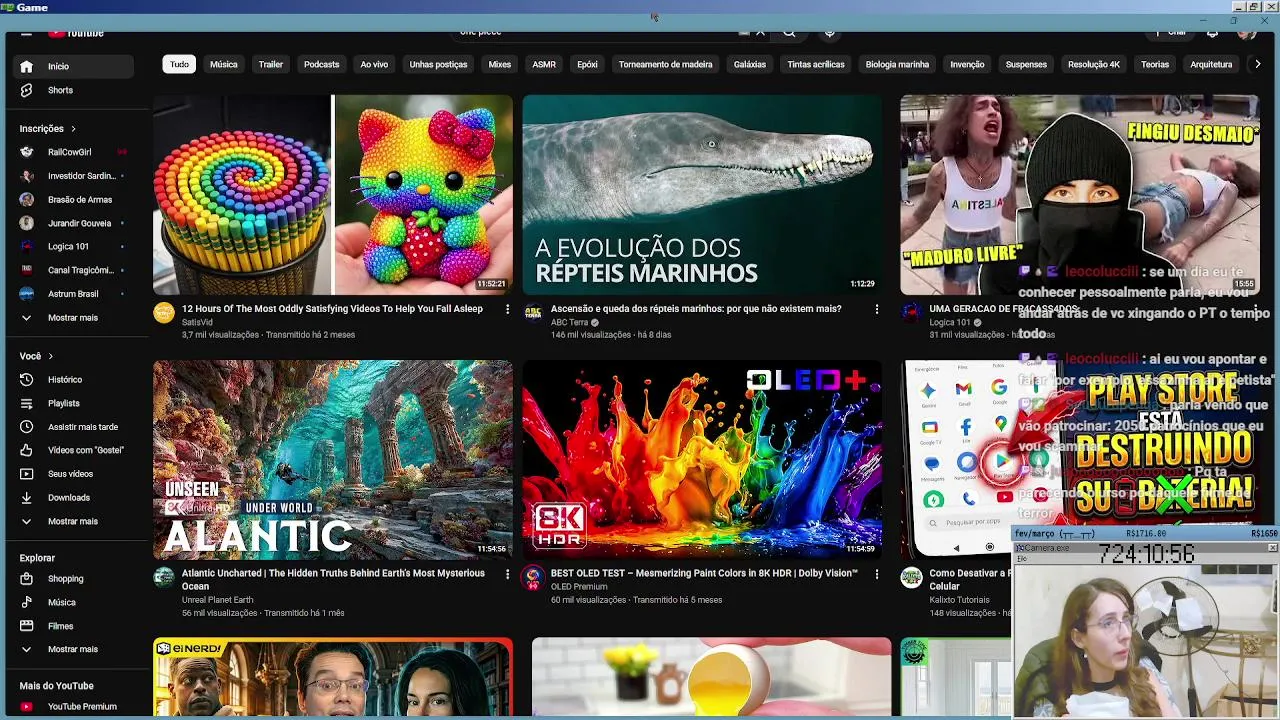Screen dimensions: 1280x720
Task: Open Música under Explorar
Action: pos(72,602)
